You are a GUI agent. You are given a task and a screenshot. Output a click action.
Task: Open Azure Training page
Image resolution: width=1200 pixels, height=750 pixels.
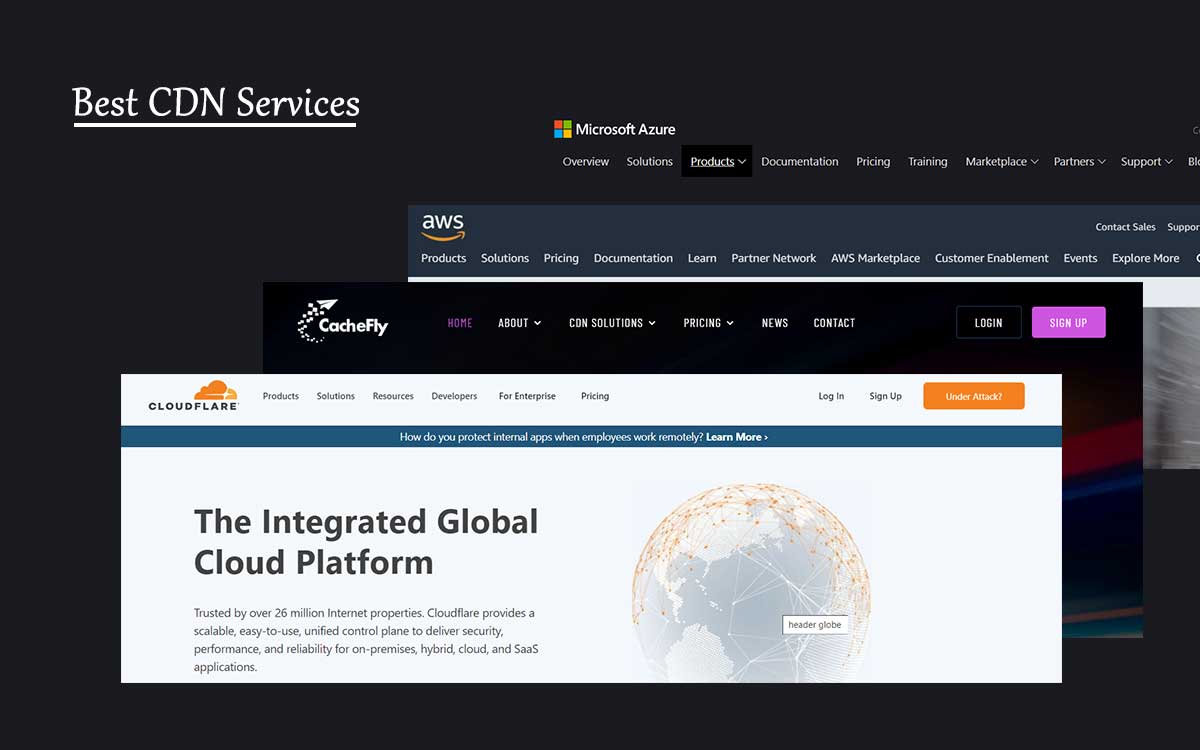tap(927, 161)
